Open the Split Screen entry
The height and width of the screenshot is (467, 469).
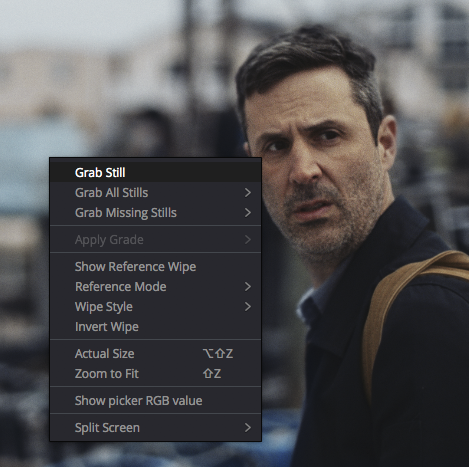pos(155,428)
